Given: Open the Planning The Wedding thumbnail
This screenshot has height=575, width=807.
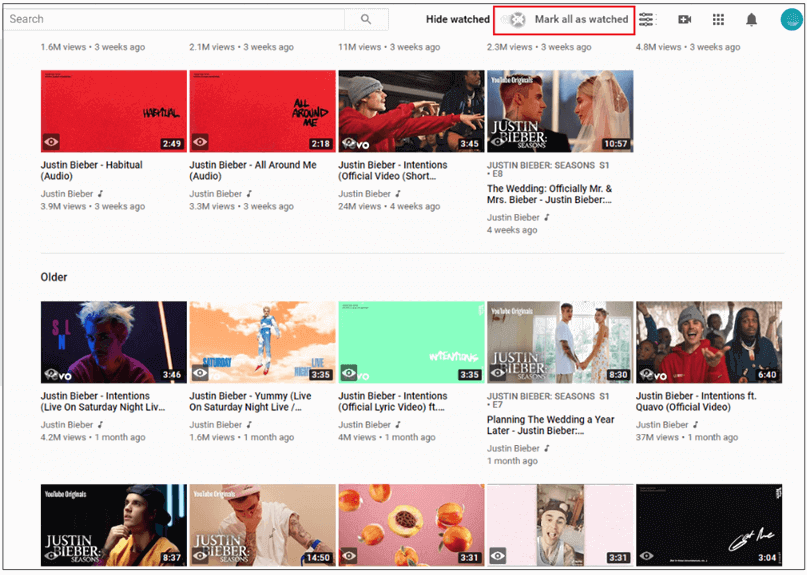Looking at the screenshot, I should [560, 342].
